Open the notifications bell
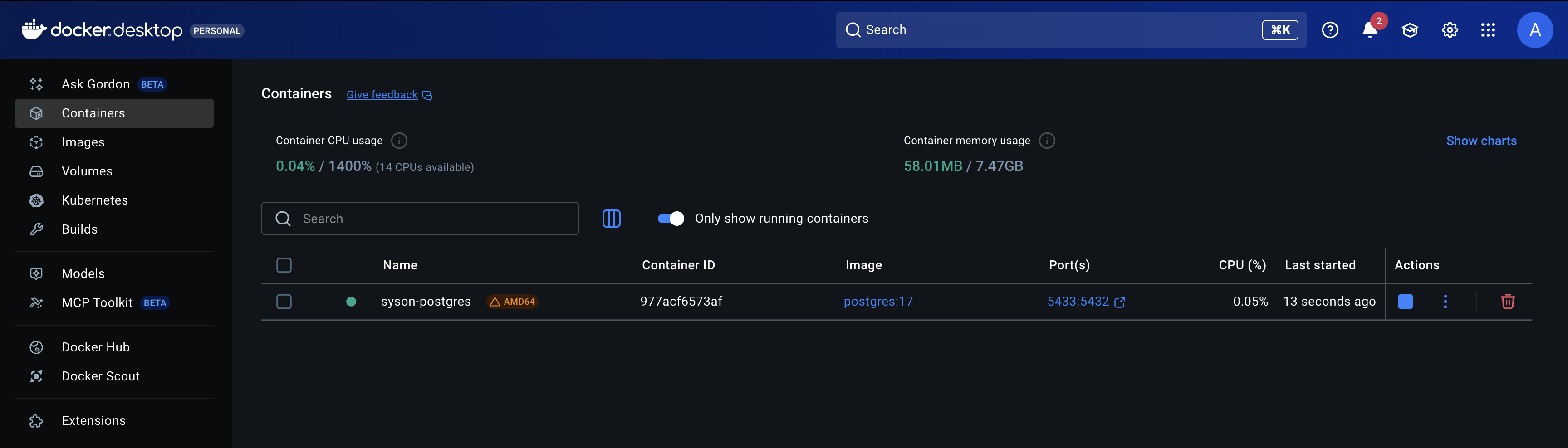The height and width of the screenshot is (448, 1568). pos(1369,30)
